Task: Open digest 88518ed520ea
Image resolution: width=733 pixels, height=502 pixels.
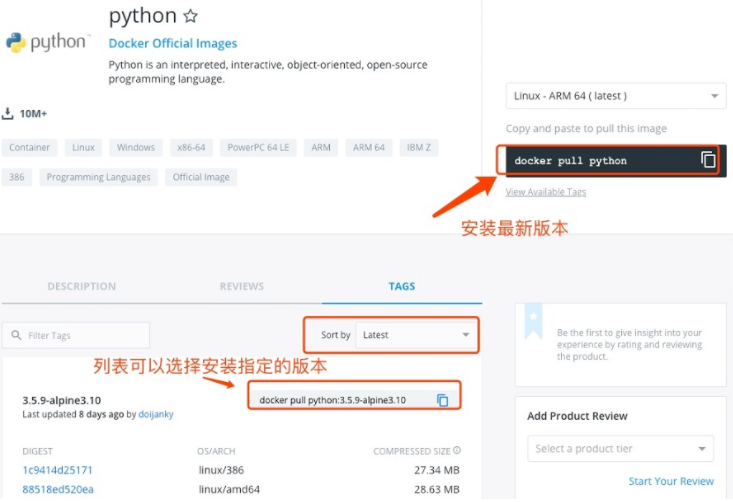Action: click(58, 489)
